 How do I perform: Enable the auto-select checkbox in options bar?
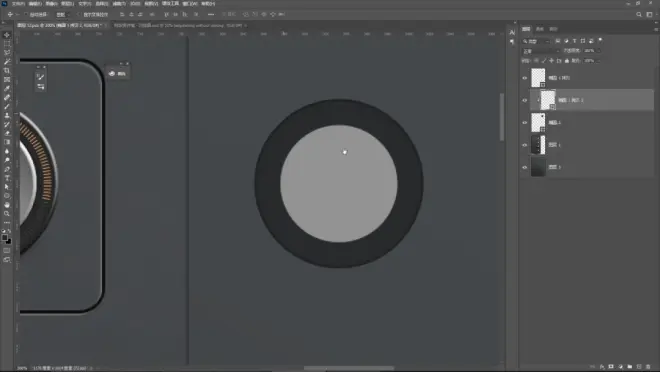(26, 14)
